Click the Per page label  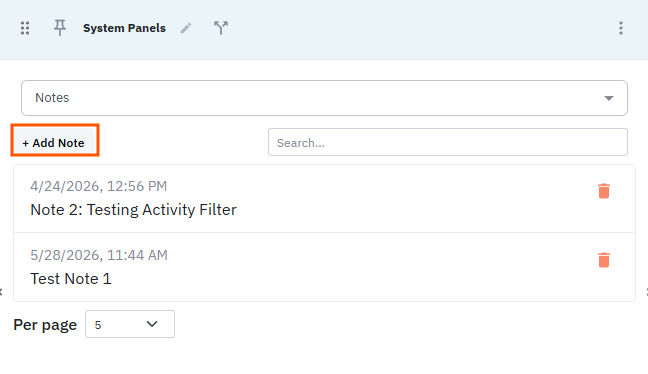(x=45, y=325)
